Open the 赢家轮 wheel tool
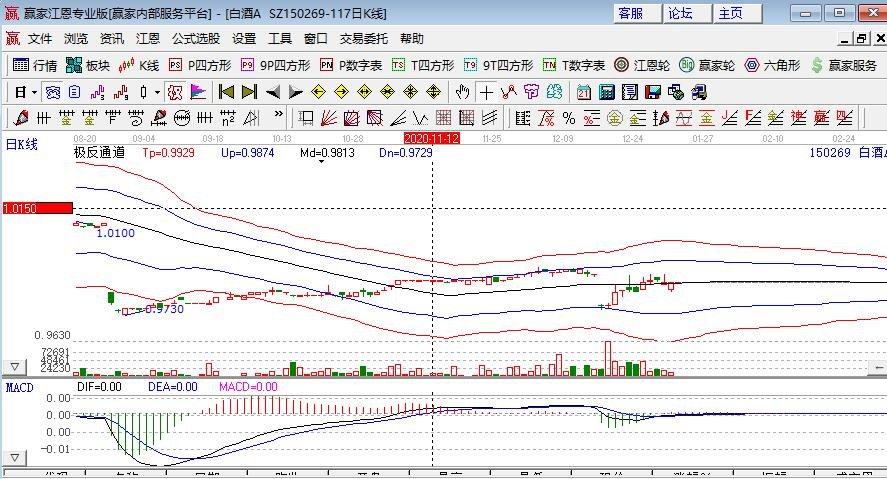 tap(707, 66)
